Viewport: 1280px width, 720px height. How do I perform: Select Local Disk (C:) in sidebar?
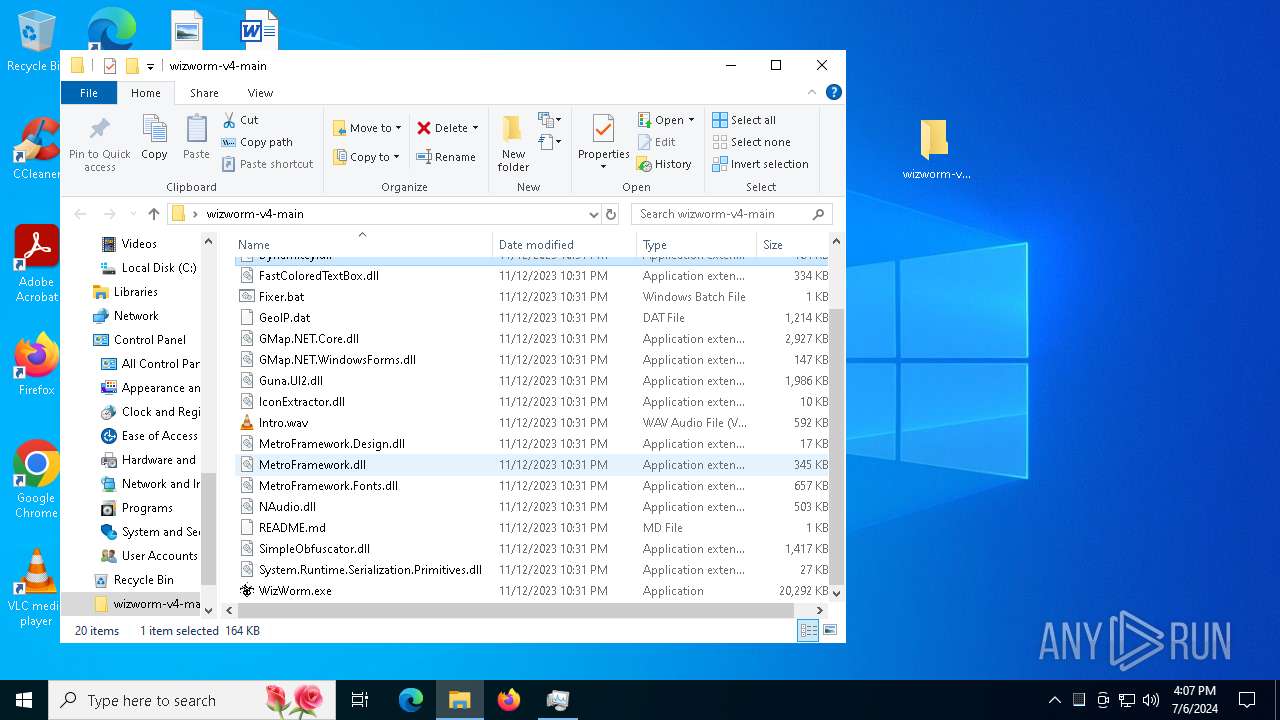click(148, 268)
